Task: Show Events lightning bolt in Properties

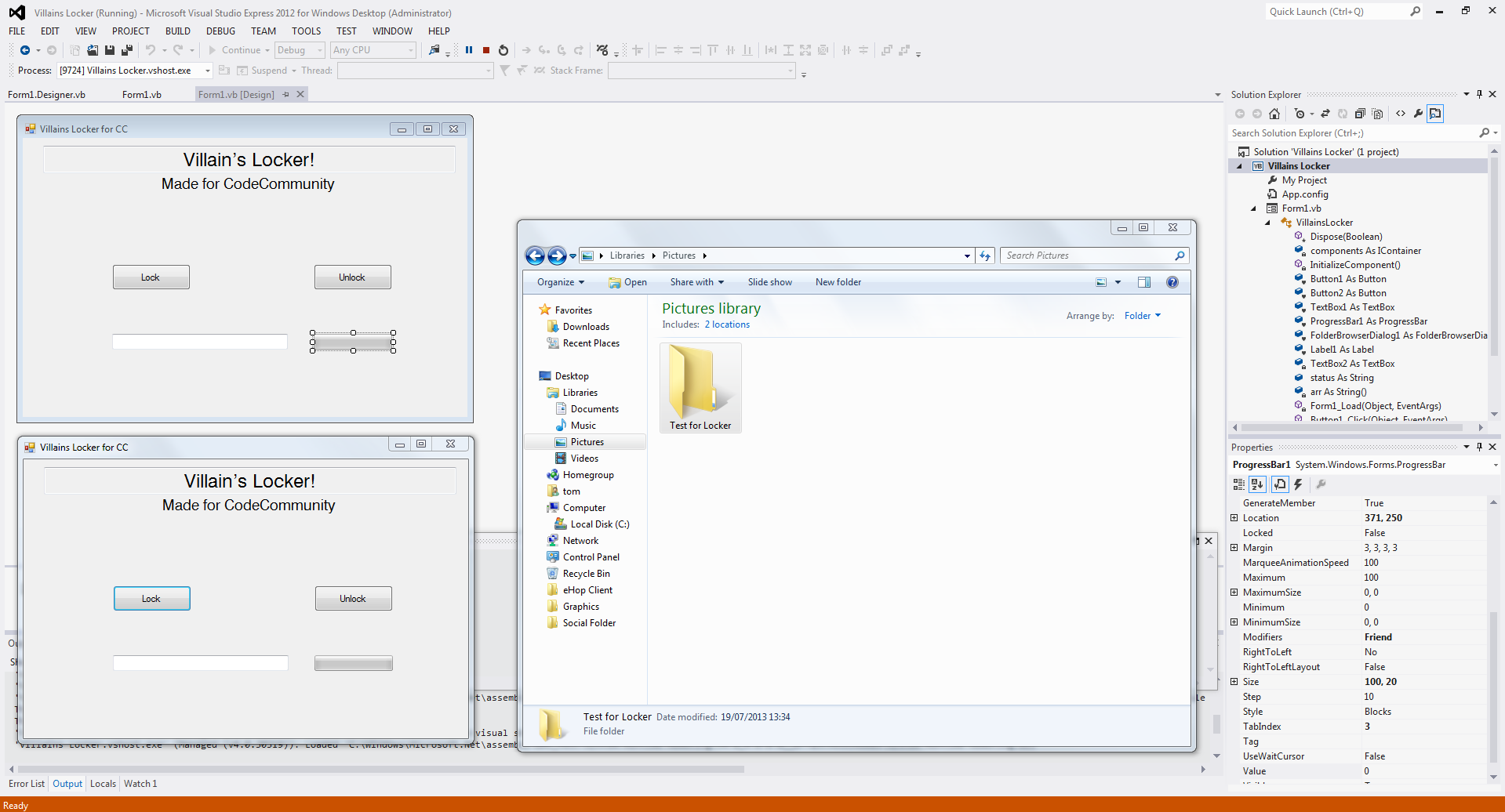Action: pos(1298,484)
